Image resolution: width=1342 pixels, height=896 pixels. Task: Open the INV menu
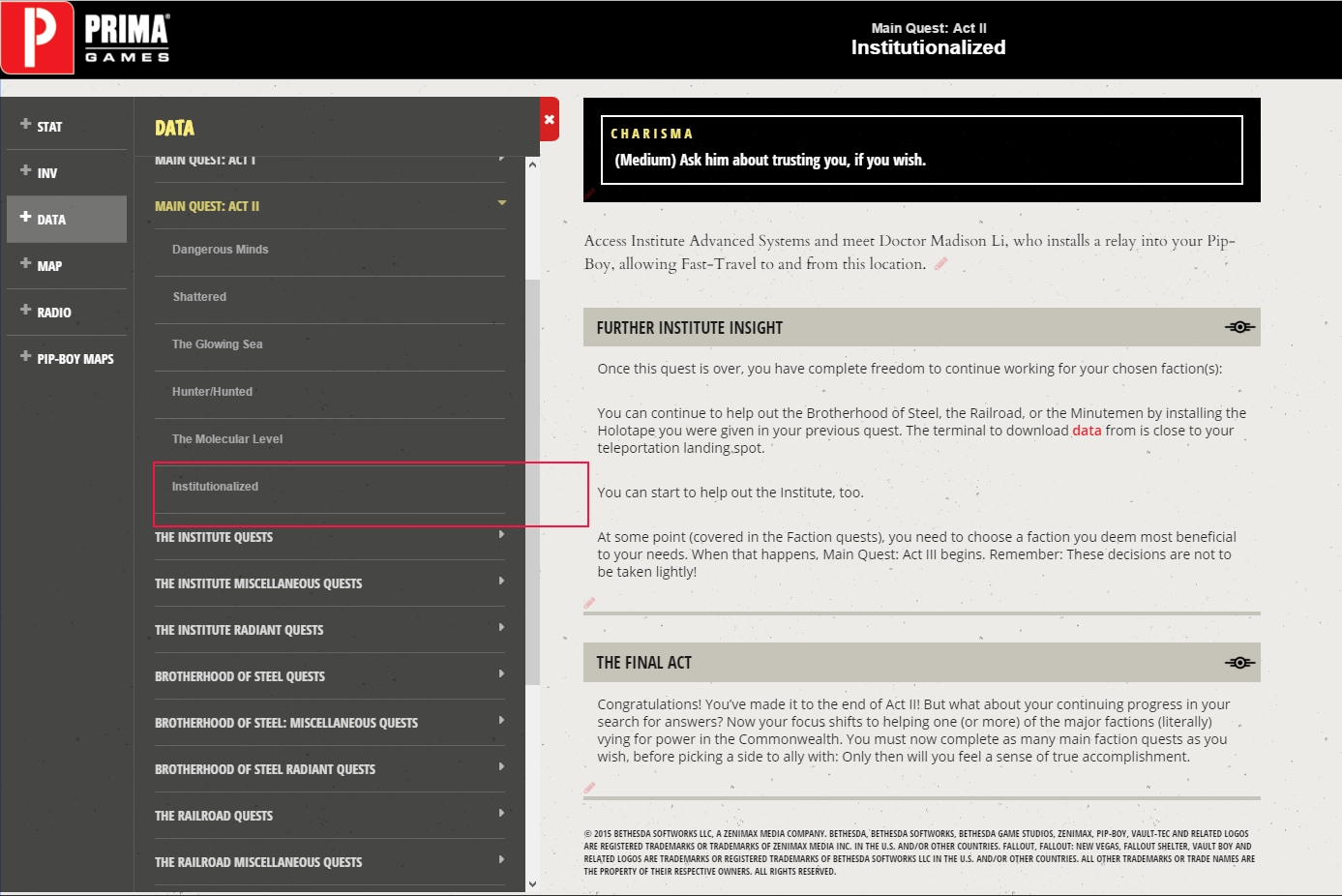67,173
